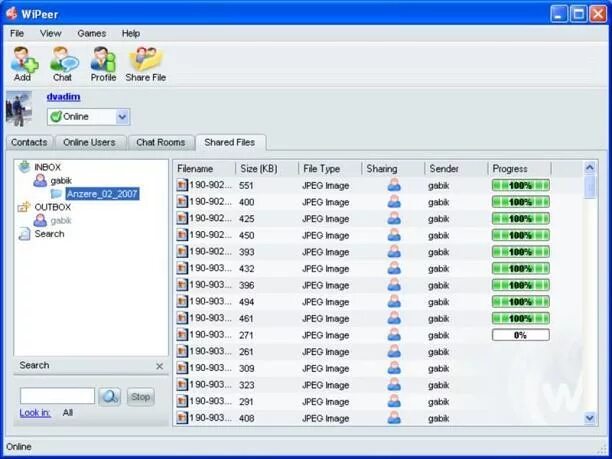Click the Search document icon in tree
The image size is (612, 459).
24,234
